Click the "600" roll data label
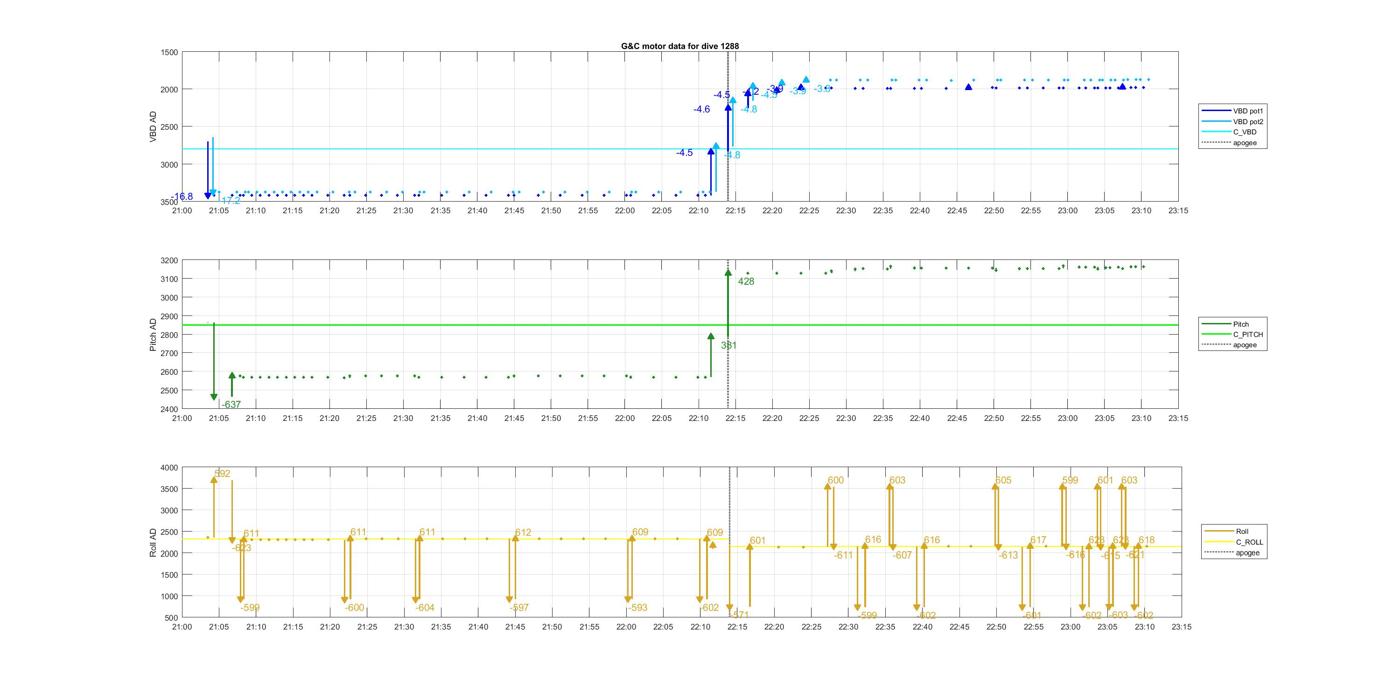Viewport: 1400px width, 693px height. click(x=836, y=481)
